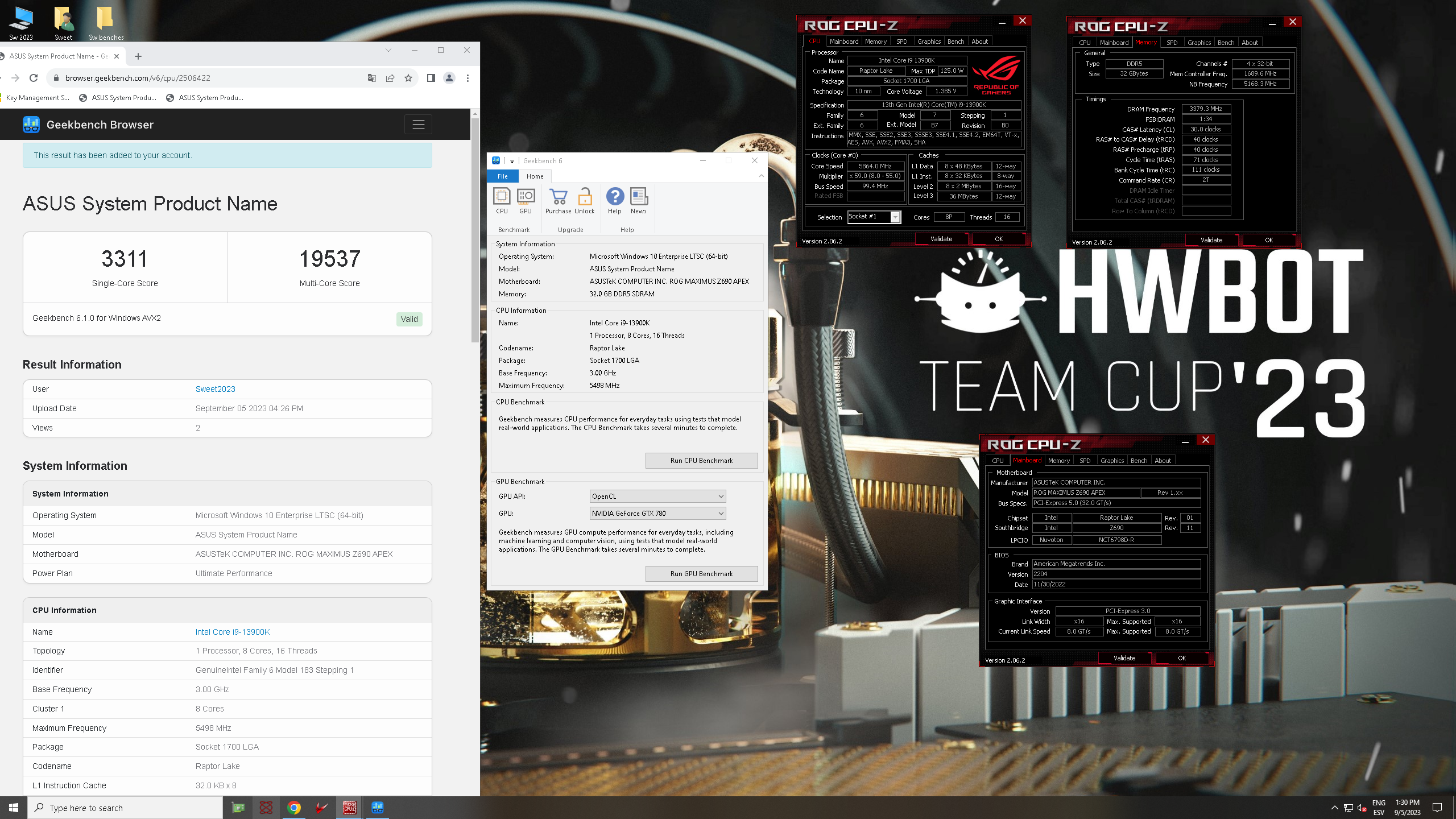Click the taskbar clock showing 1:30 PM
Image resolution: width=1456 pixels, height=819 pixels.
1408,808
